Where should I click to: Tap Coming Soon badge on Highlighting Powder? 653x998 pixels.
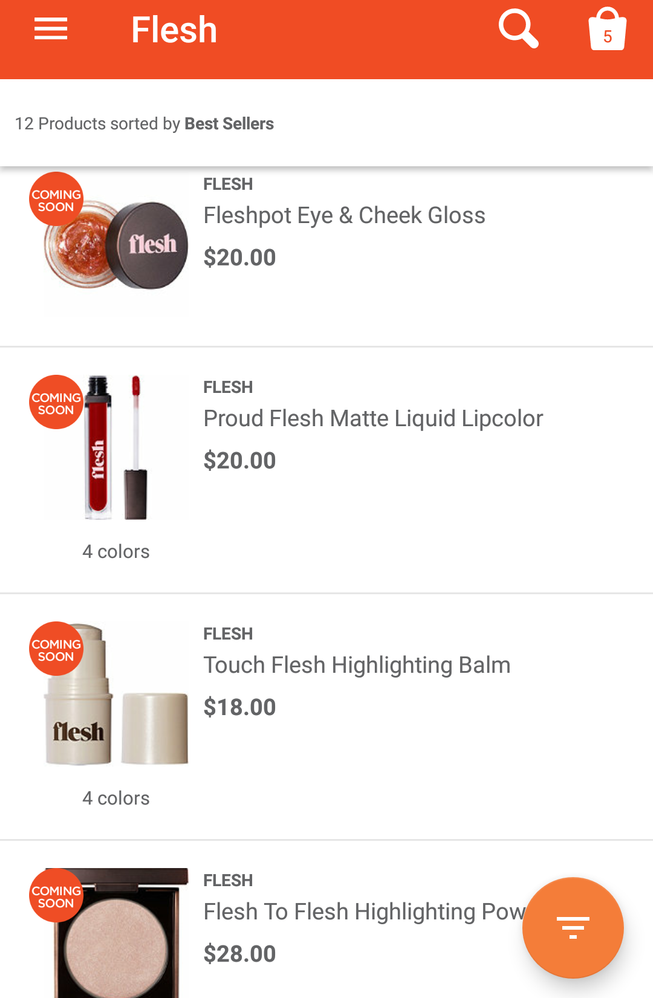pyautogui.click(x=56, y=896)
